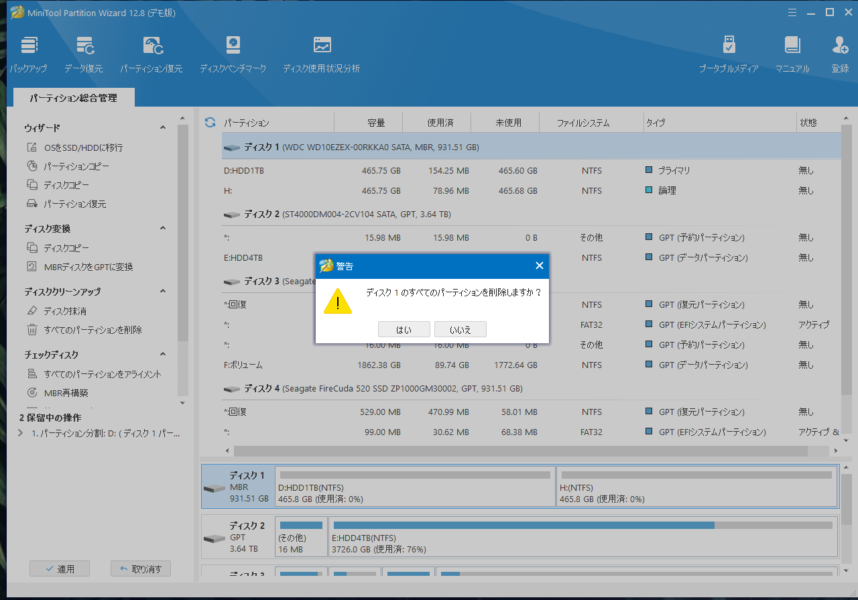The image size is (858, 600).
Task: Select ディスク 2 ST4000DM004 header row
Action: coord(531,214)
